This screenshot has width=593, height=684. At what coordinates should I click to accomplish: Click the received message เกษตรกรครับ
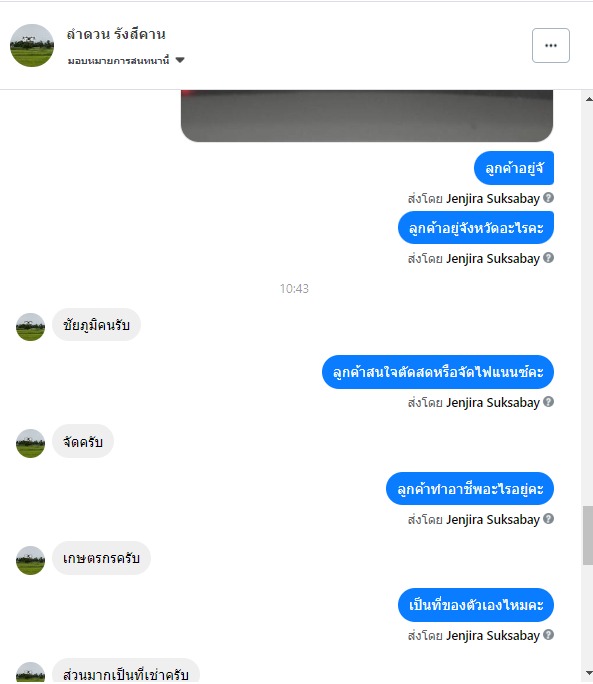(101, 558)
